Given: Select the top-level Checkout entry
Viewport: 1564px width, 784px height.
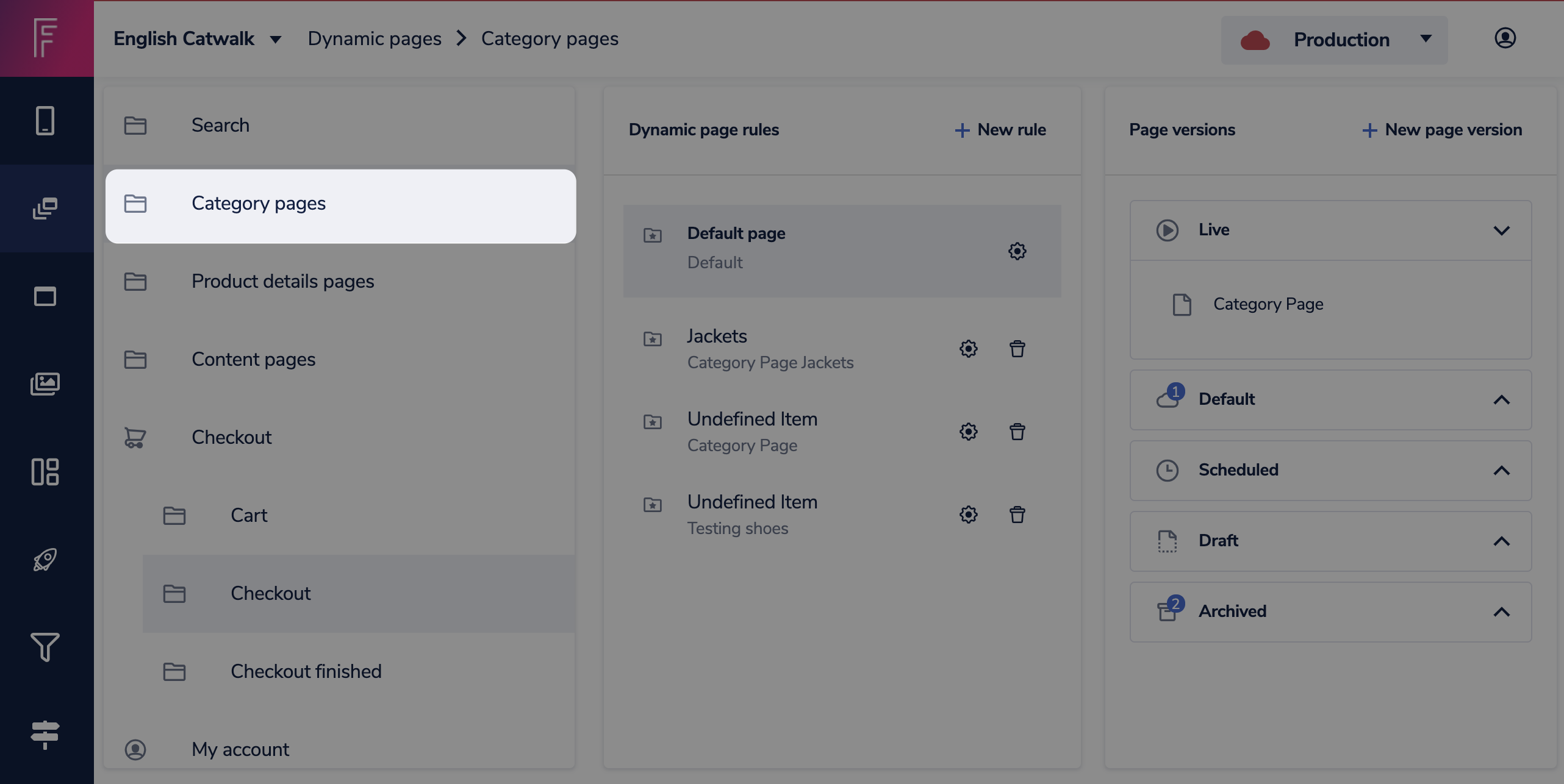Looking at the screenshot, I should (x=340, y=438).
